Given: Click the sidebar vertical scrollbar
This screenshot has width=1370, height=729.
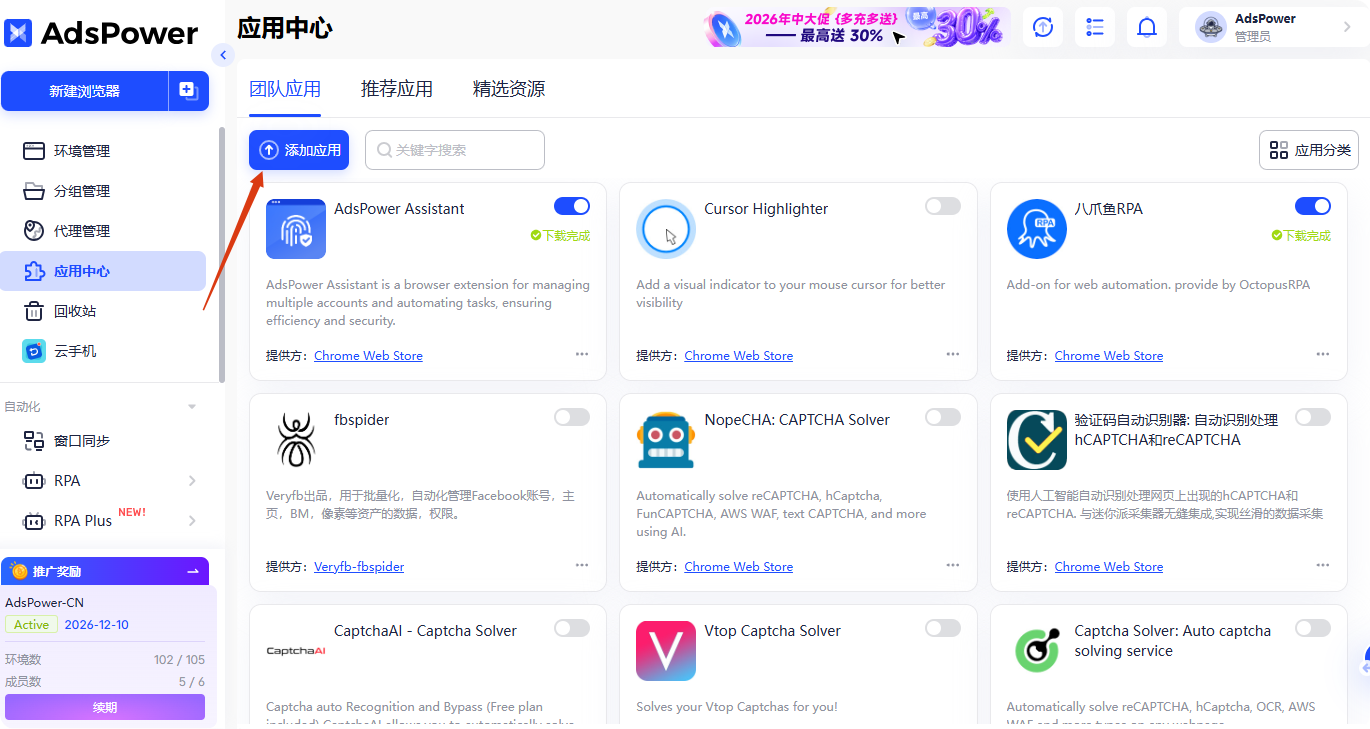Looking at the screenshot, I should click(222, 255).
